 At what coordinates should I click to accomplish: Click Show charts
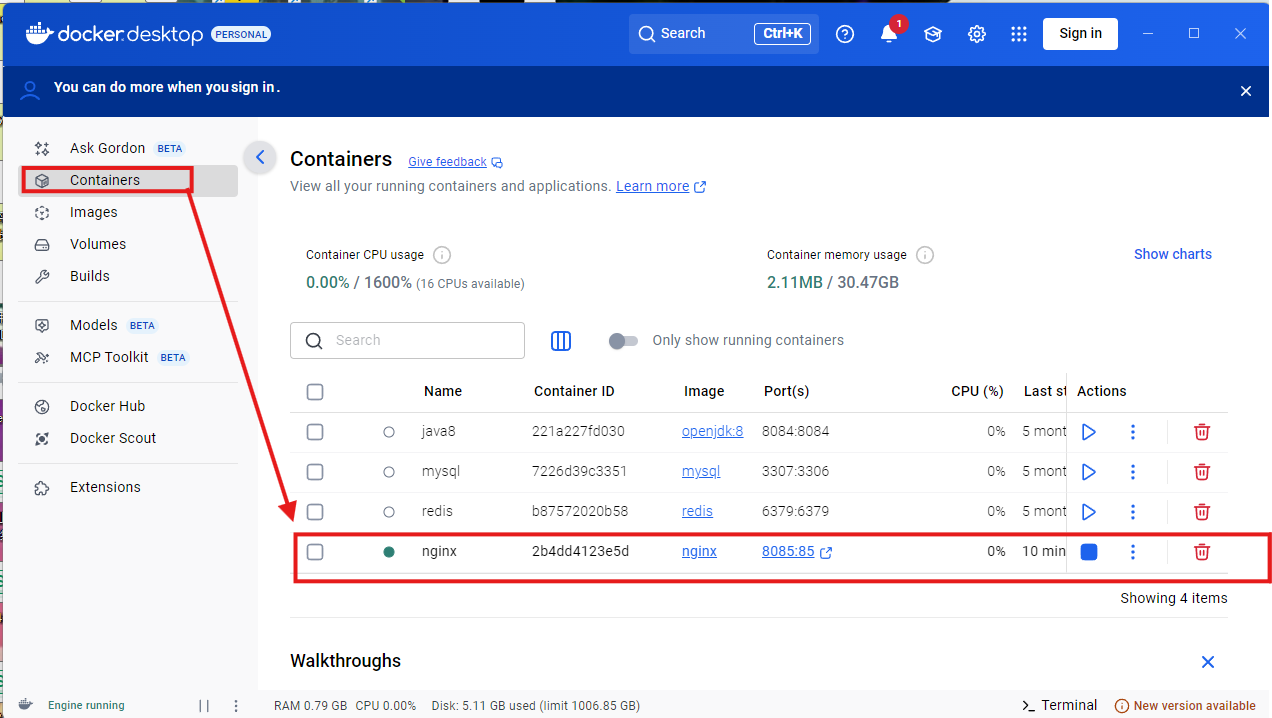[1173, 254]
